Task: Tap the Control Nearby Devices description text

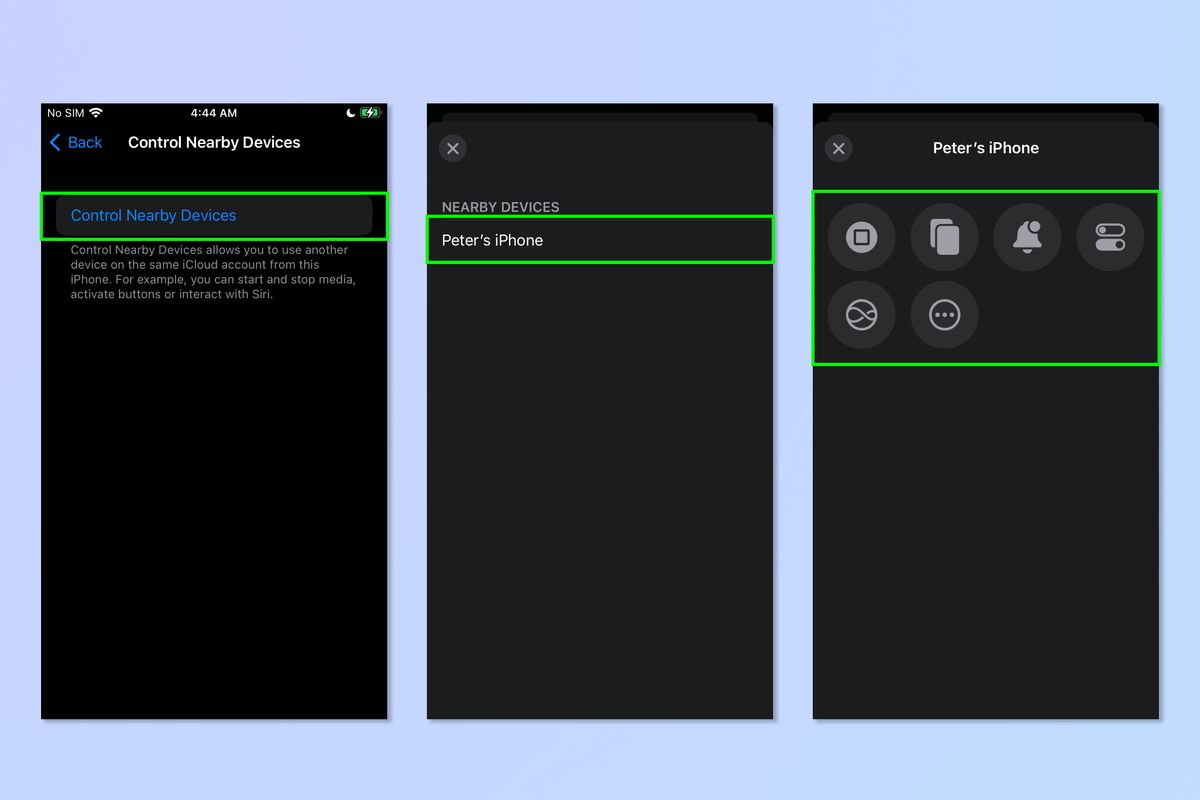Action: click(x=214, y=272)
